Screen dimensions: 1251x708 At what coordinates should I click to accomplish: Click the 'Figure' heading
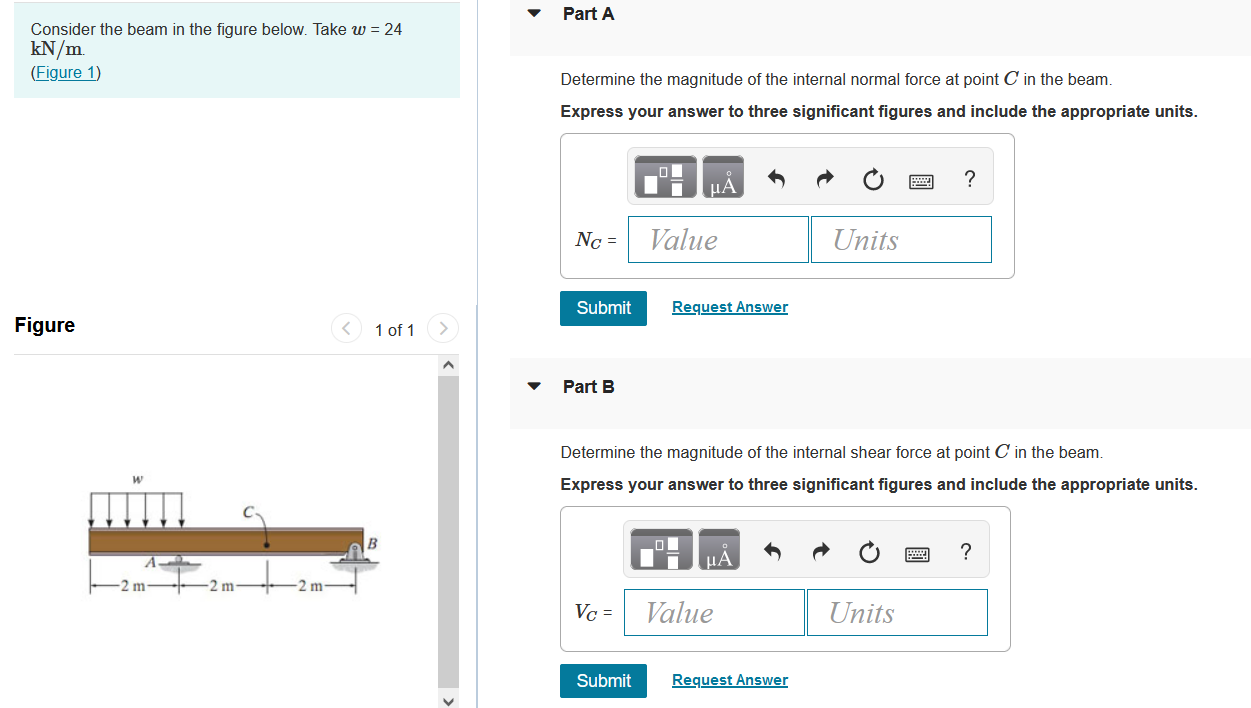[x=45, y=325]
